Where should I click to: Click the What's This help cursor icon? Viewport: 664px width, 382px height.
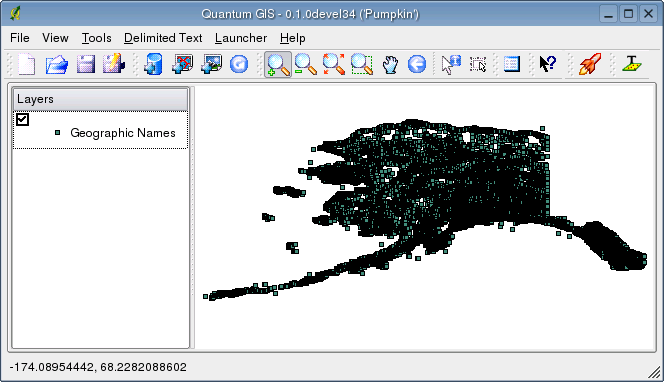tap(547, 64)
